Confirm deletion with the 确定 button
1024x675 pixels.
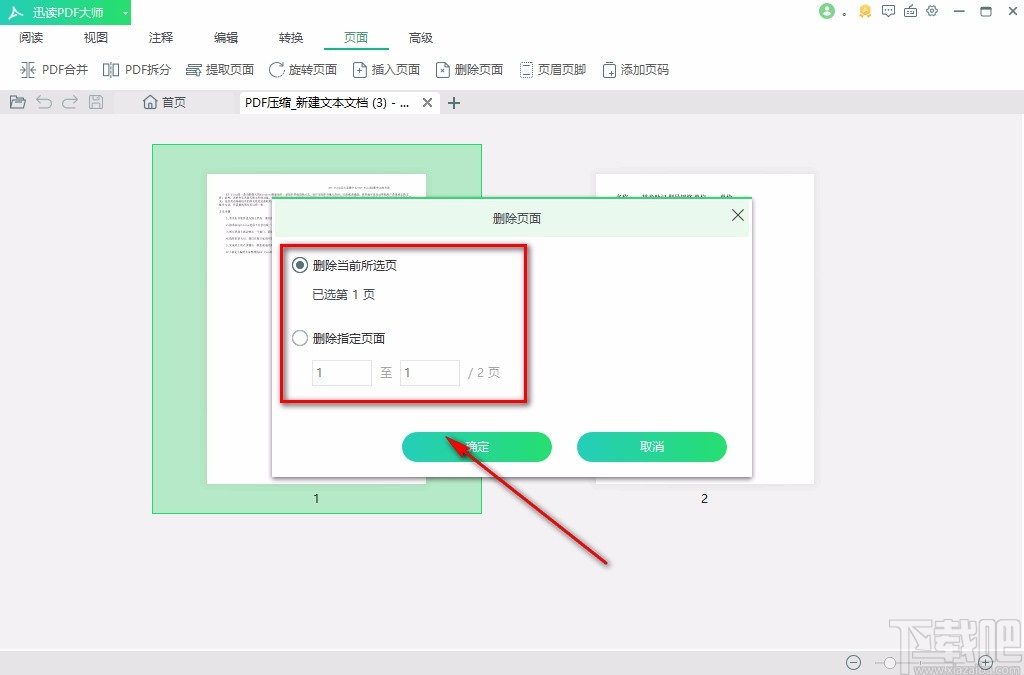click(x=477, y=447)
